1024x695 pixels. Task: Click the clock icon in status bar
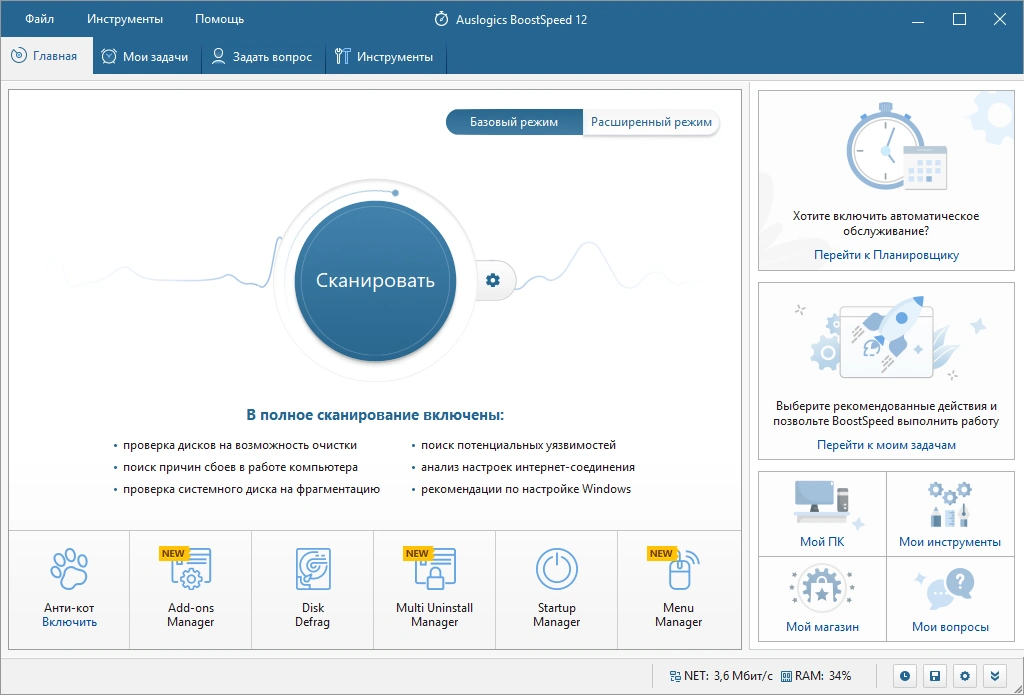click(904, 676)
